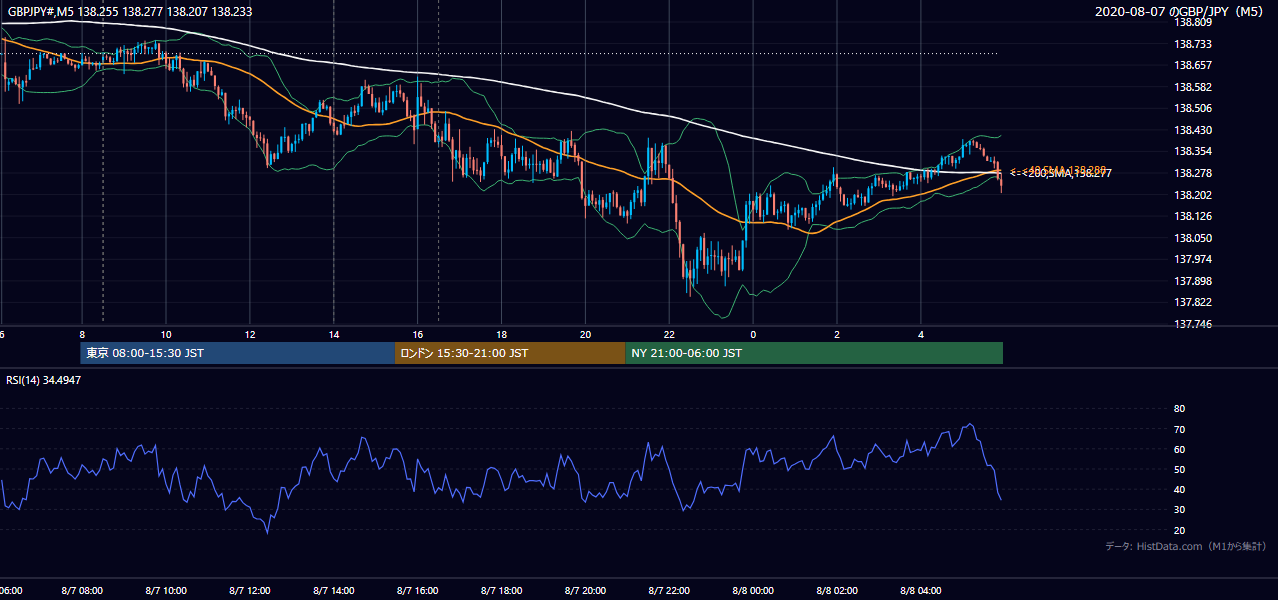The width and height of the screenshot is (1278, 600).
Task: Click hour mark 4 under price chart
Action: pyautogui.click(x=921, y=335)
